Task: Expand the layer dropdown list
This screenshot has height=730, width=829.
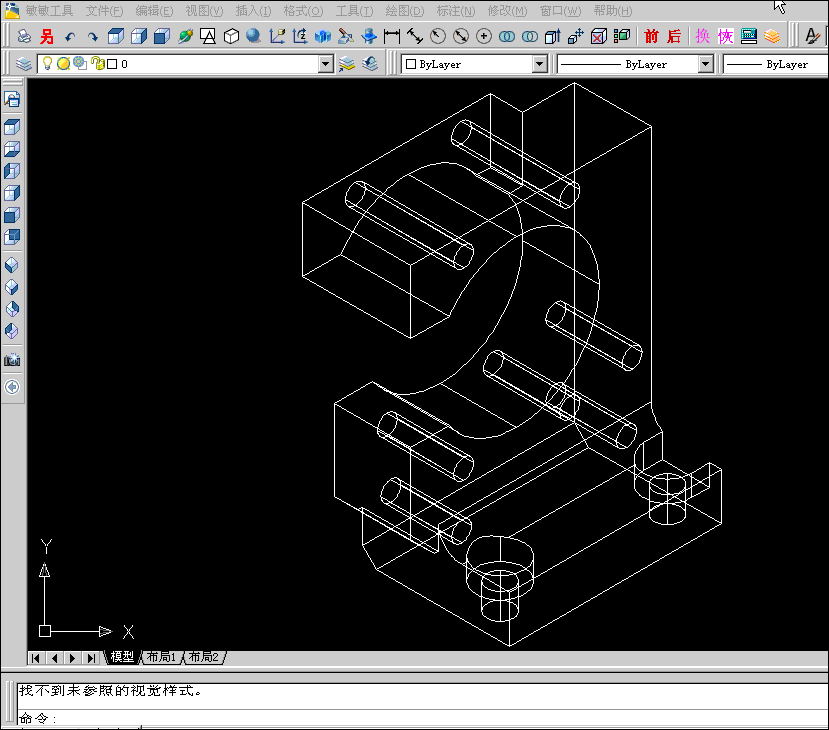Action: click(326, 64)
